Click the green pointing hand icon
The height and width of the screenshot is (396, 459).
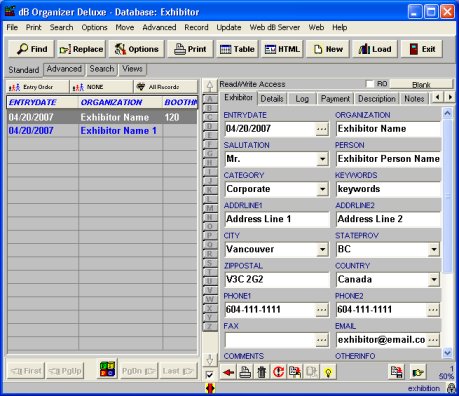pyautogui.click(x=418, y=372)
